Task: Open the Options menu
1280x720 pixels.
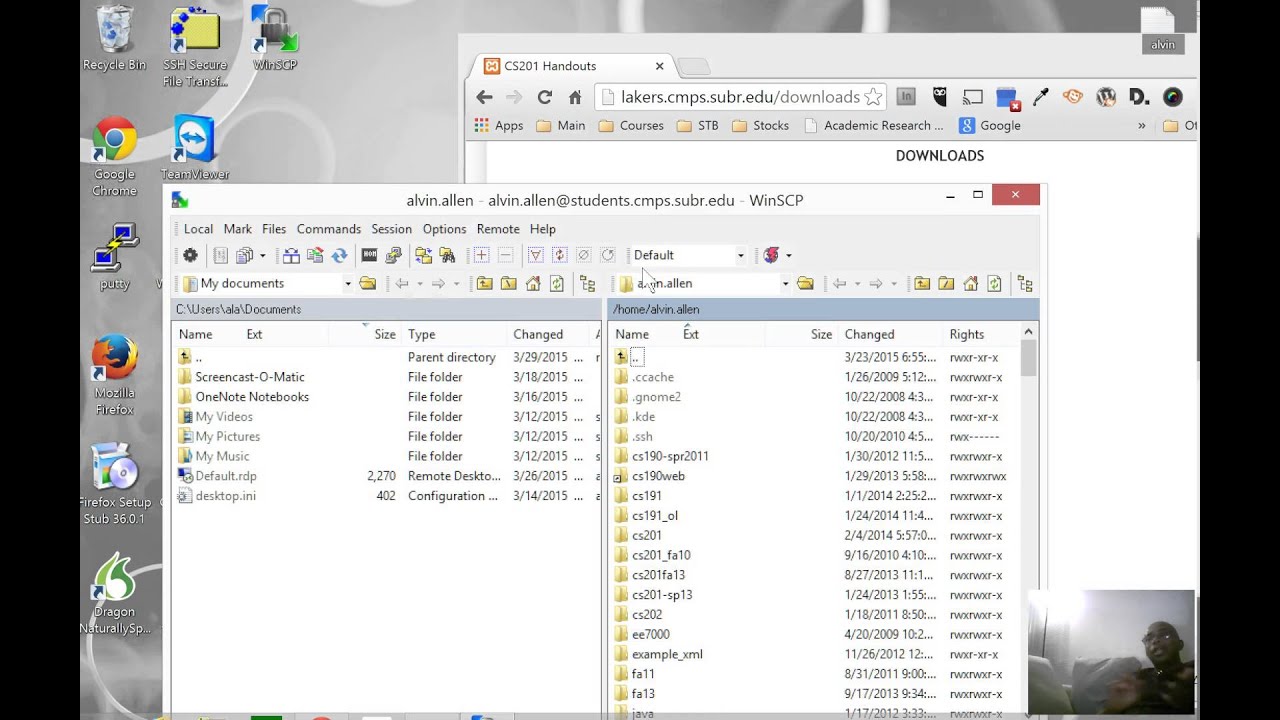Action: pyautogui.click(x=444, y=229)
